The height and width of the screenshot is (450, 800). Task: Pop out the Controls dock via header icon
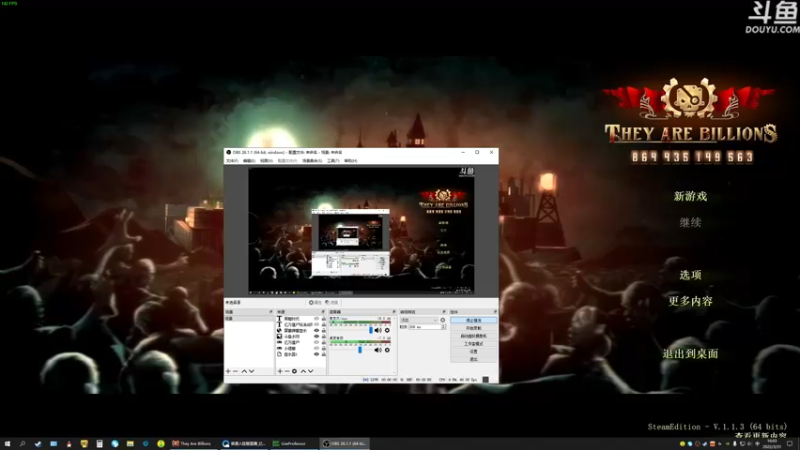click(x=495, y=312)
